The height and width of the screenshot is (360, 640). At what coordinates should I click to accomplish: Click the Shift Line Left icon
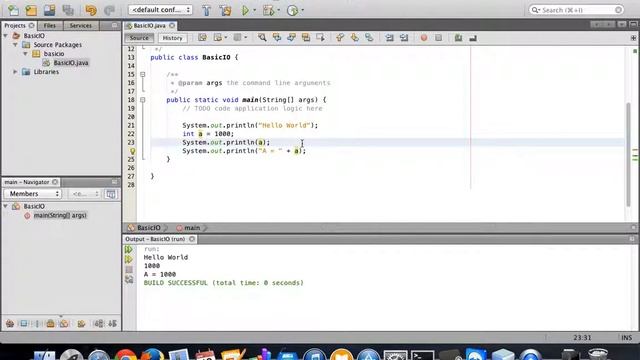[389, 38]
